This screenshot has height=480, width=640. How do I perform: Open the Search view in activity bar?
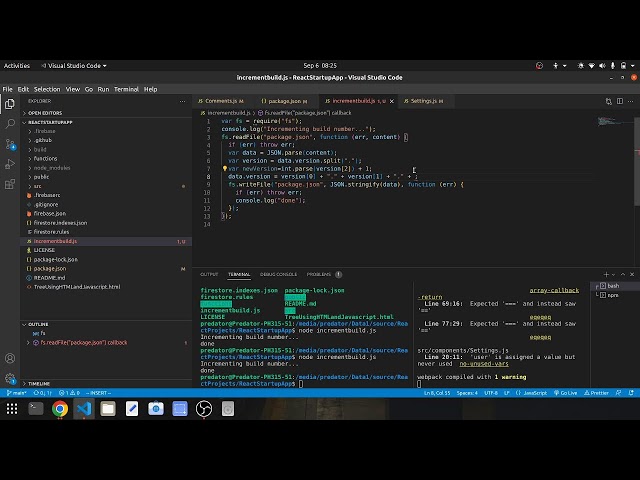click(10, 124)
